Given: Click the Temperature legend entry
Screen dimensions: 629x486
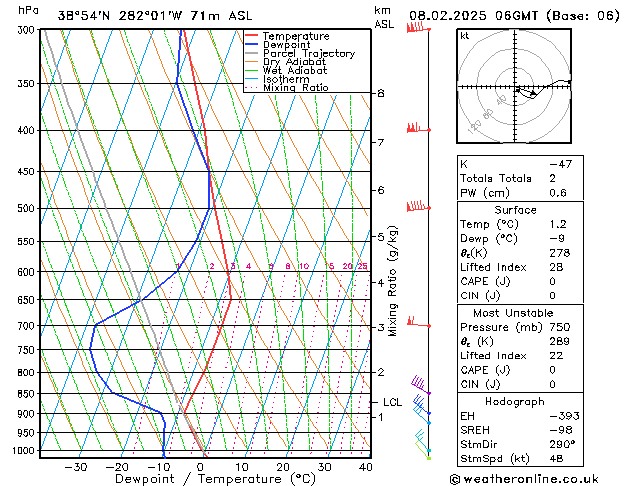Looking at the screenshot, I should point(296,36).
